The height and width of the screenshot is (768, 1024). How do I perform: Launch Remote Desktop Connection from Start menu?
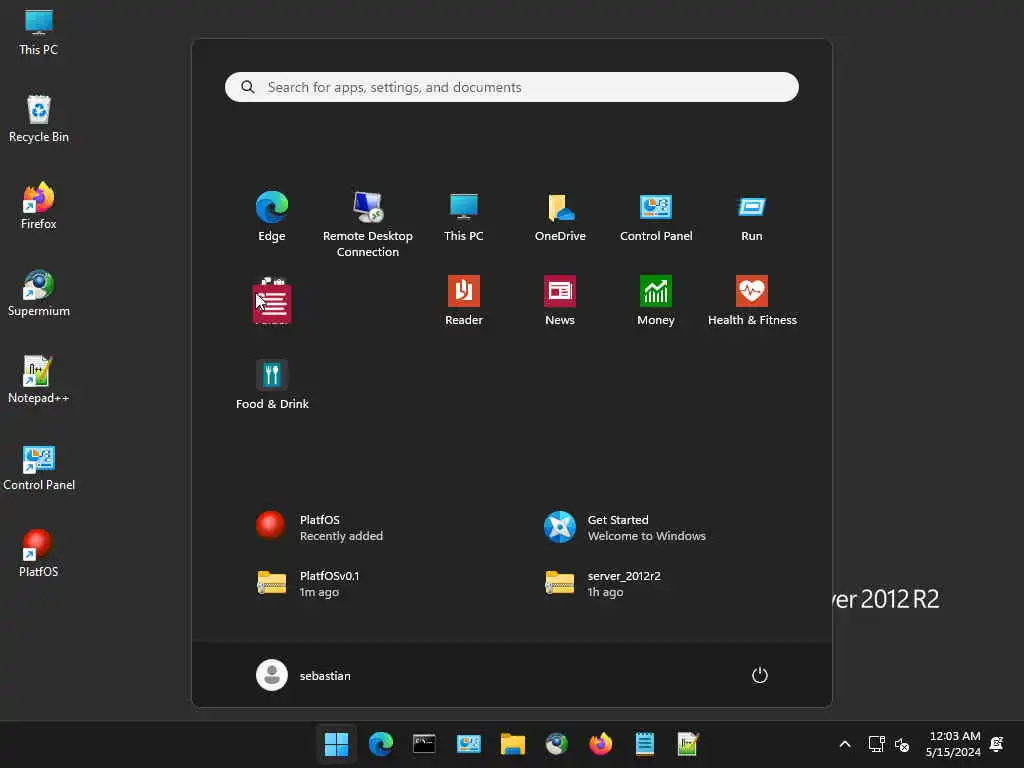[x=368, y=225]
